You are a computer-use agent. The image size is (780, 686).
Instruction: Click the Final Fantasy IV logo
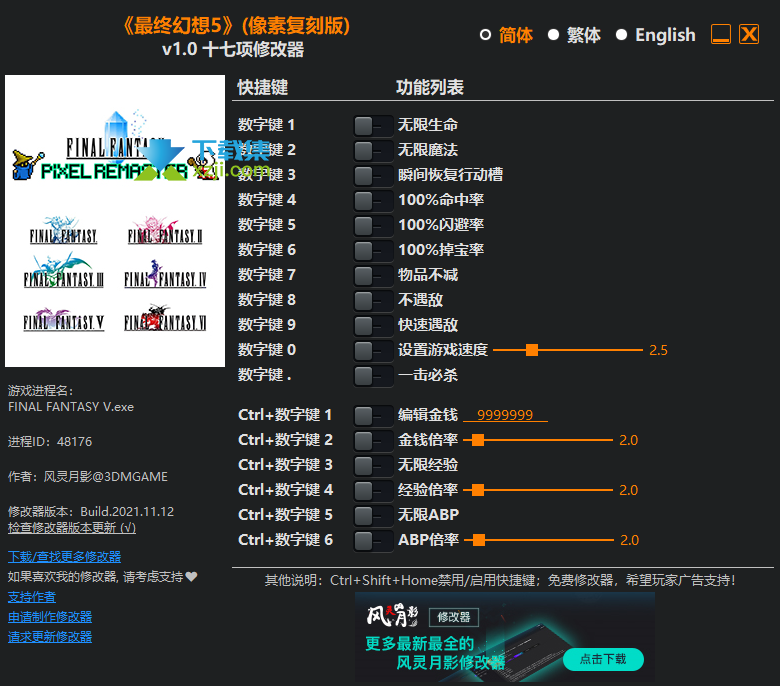coord(165,275)
